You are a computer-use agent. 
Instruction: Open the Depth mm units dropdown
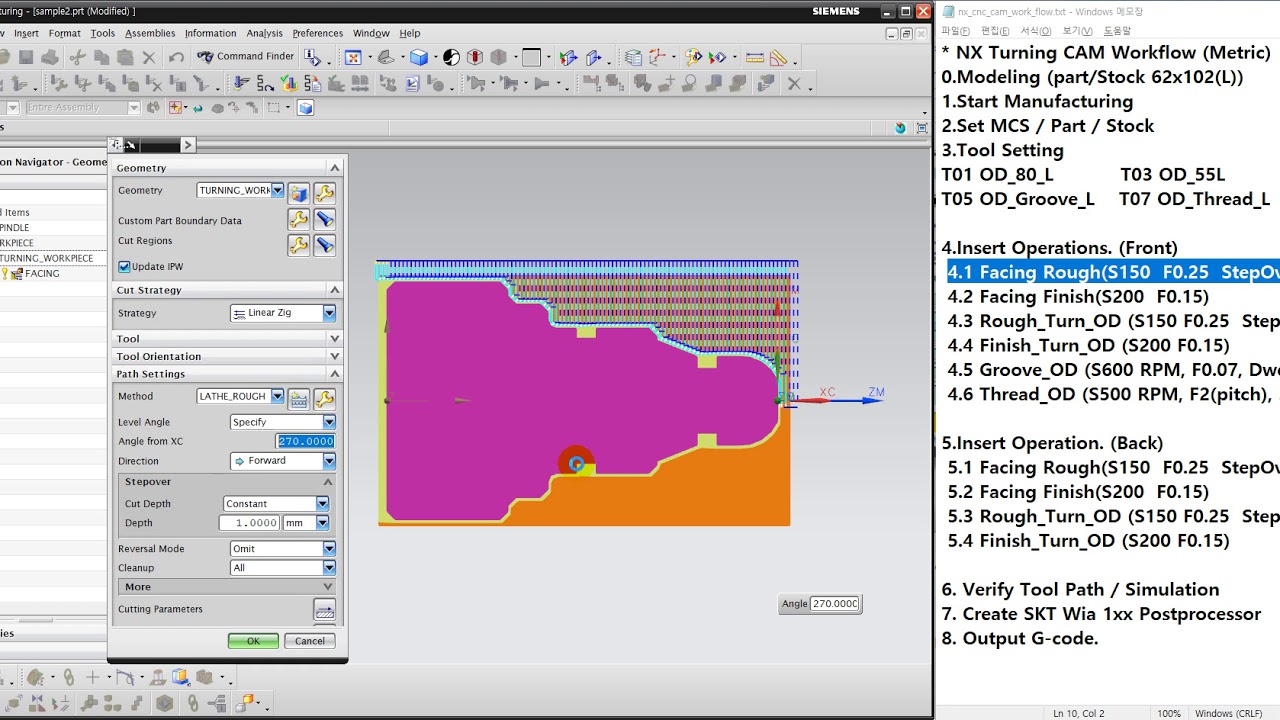click(322, 523)
